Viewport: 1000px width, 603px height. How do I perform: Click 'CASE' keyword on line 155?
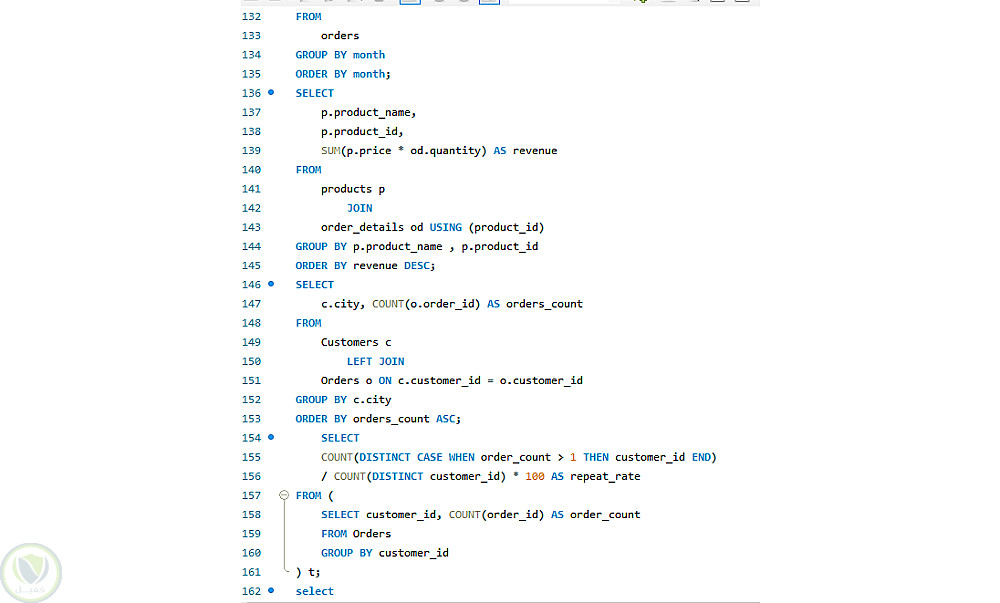[x=430, y=457]
